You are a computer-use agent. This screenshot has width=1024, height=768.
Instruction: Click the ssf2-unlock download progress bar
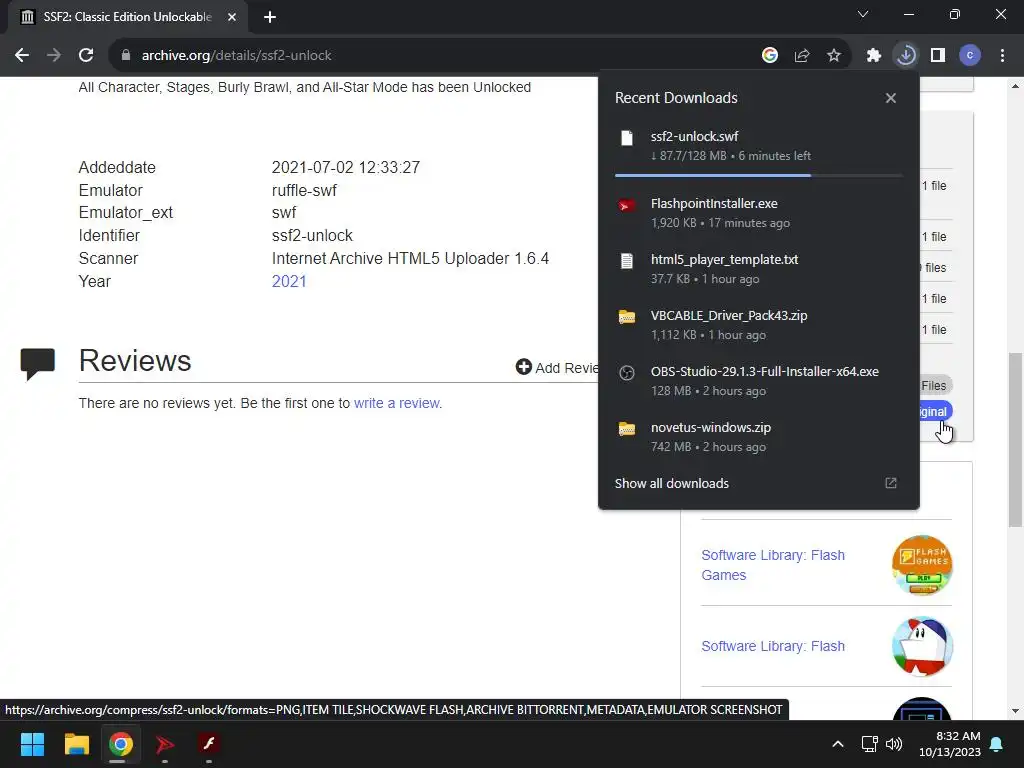[x=758, y=176]
